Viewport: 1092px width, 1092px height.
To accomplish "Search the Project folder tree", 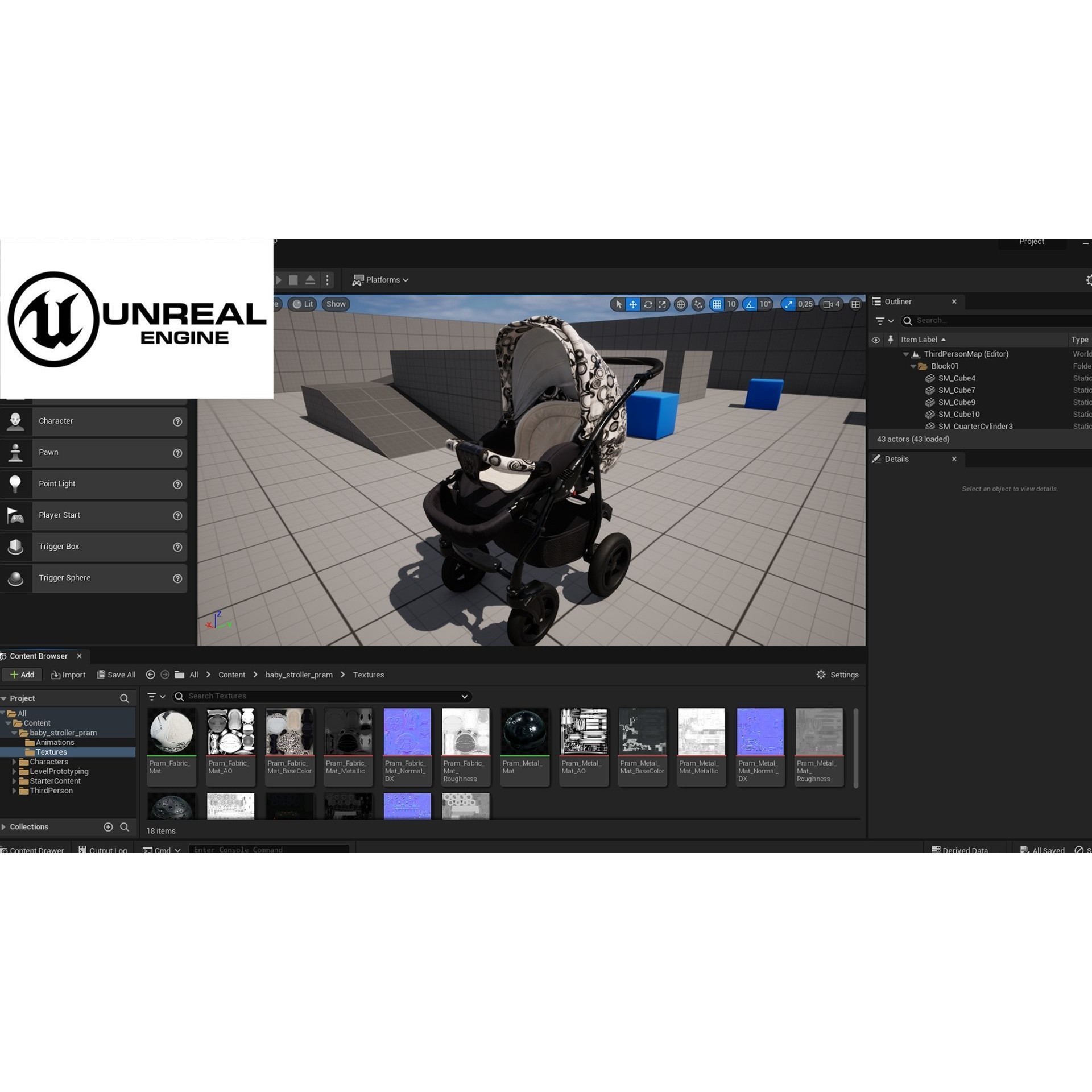I will (124, 699).
